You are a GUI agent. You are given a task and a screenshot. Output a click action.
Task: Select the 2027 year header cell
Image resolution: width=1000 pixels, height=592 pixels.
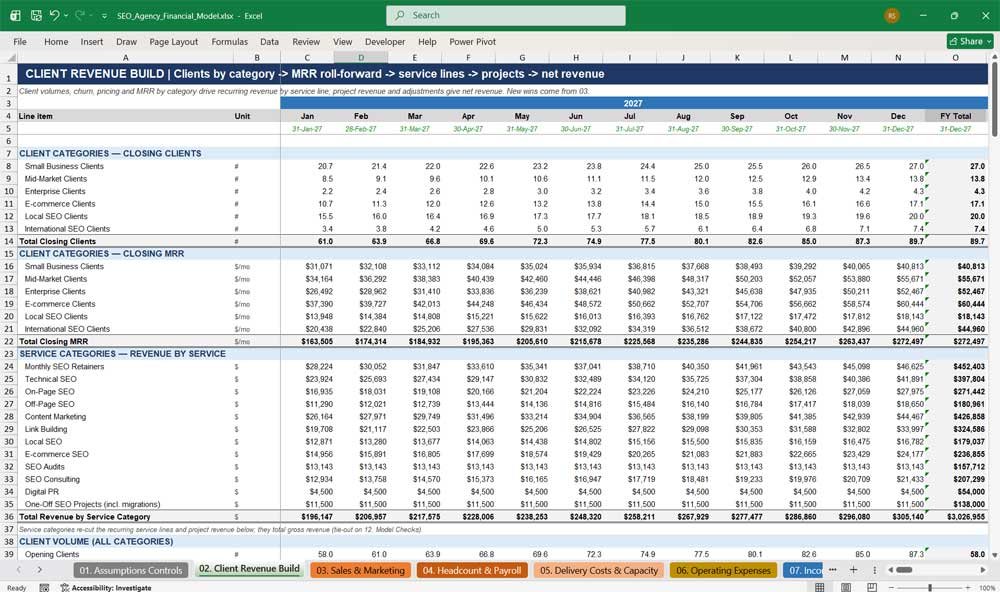[633, 103]
